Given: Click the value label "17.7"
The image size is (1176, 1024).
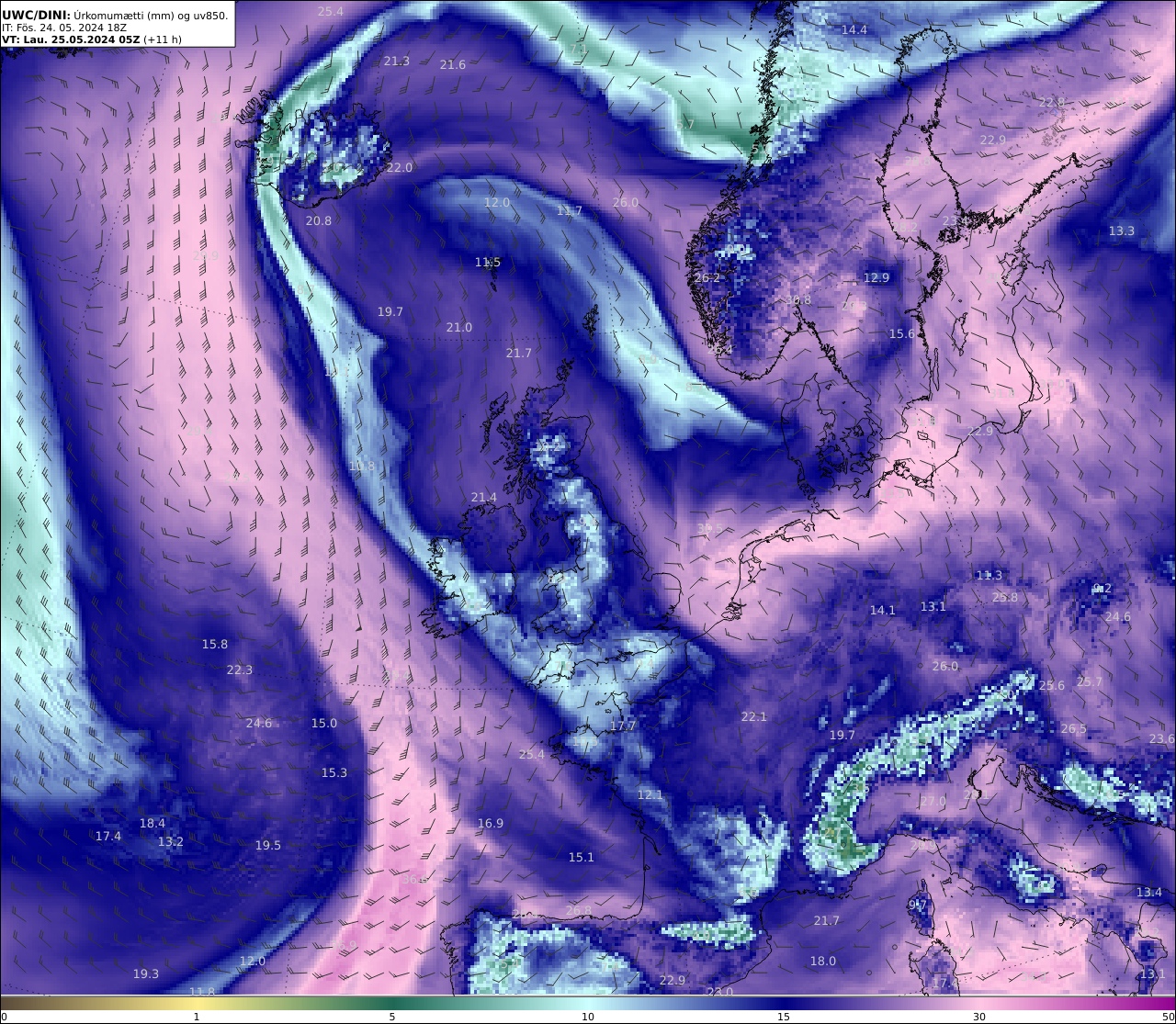Looking at the screenshot, I should click(x=623, y=726).
